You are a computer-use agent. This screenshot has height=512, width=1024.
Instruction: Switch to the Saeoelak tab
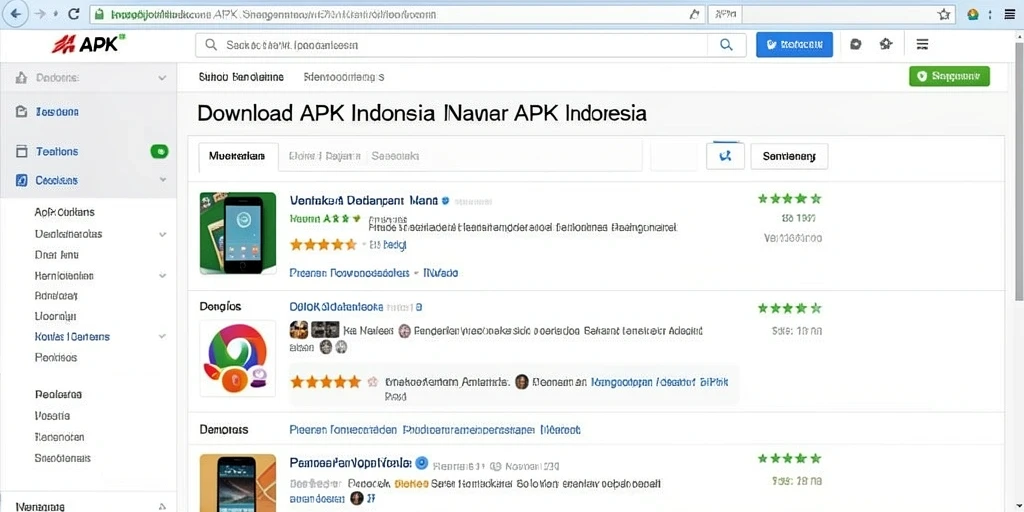tap(395, 157)
